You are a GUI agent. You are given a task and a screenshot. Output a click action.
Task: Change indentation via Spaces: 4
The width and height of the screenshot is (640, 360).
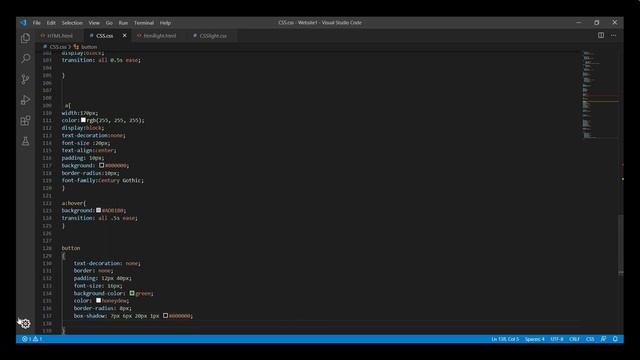pos(535,339)
